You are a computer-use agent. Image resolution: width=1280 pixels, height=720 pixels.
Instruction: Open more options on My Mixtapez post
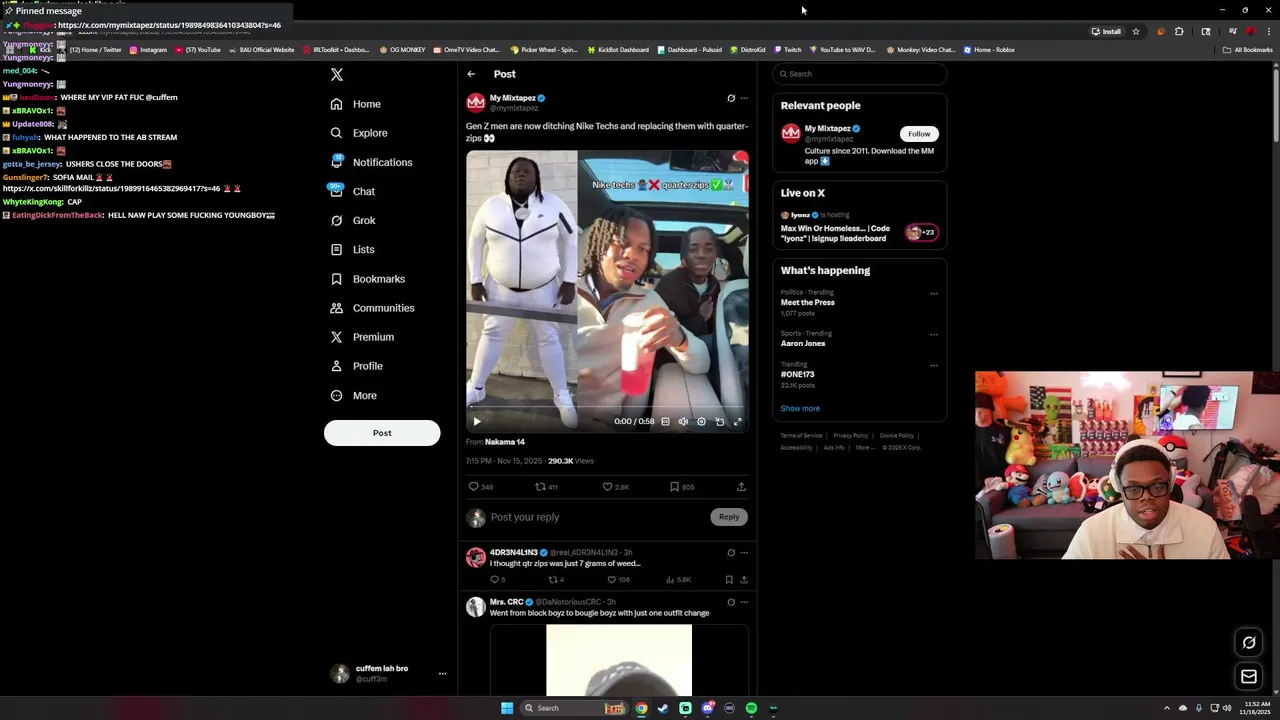744,98
